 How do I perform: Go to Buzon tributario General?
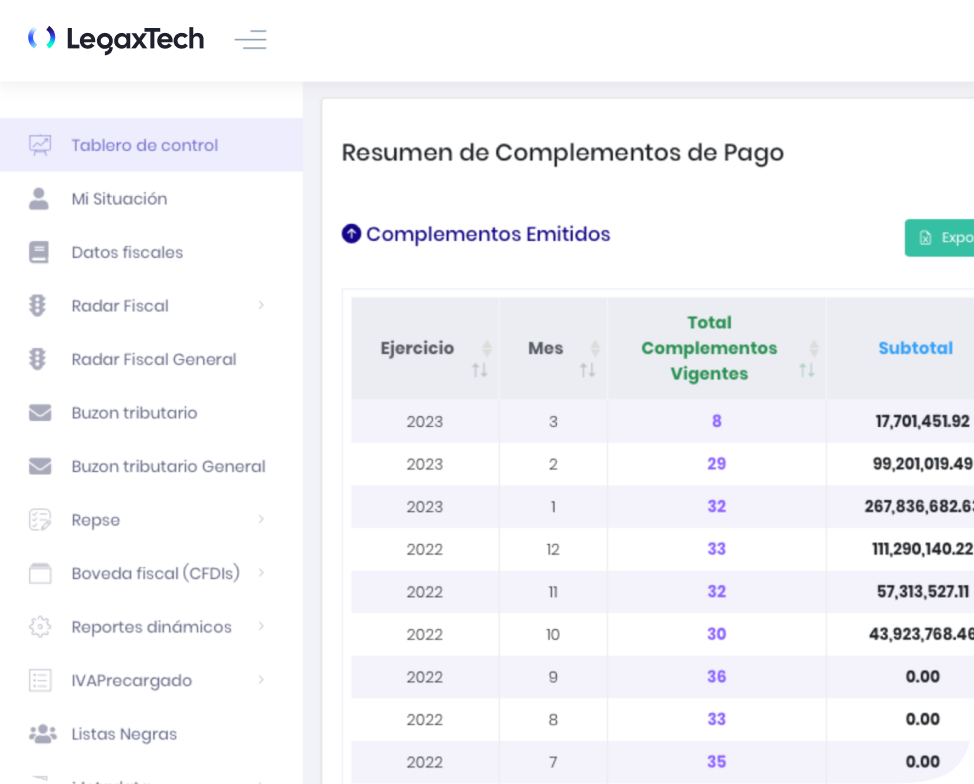(168, 466)
